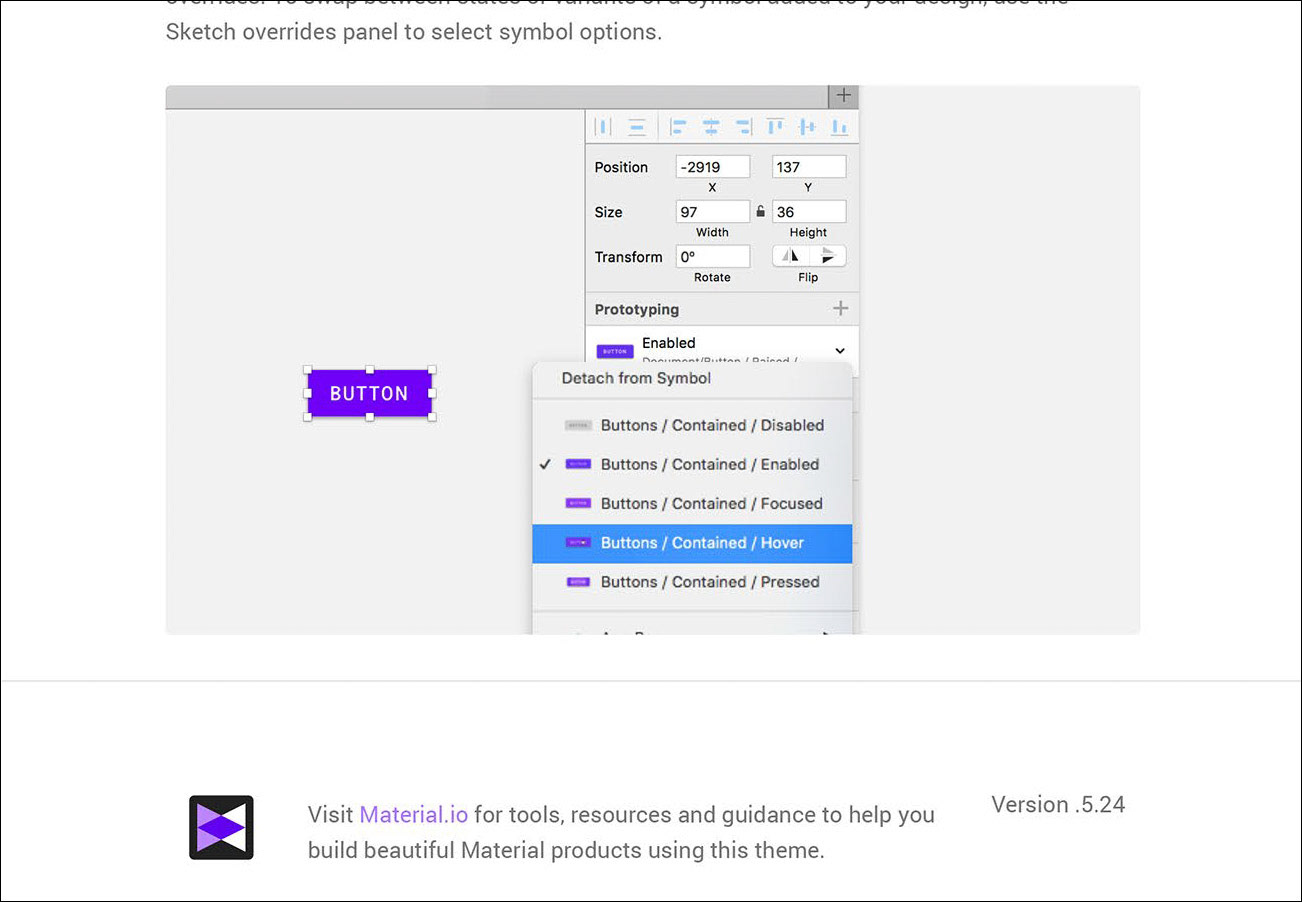Click the Prototyping section header

point(636,309)
